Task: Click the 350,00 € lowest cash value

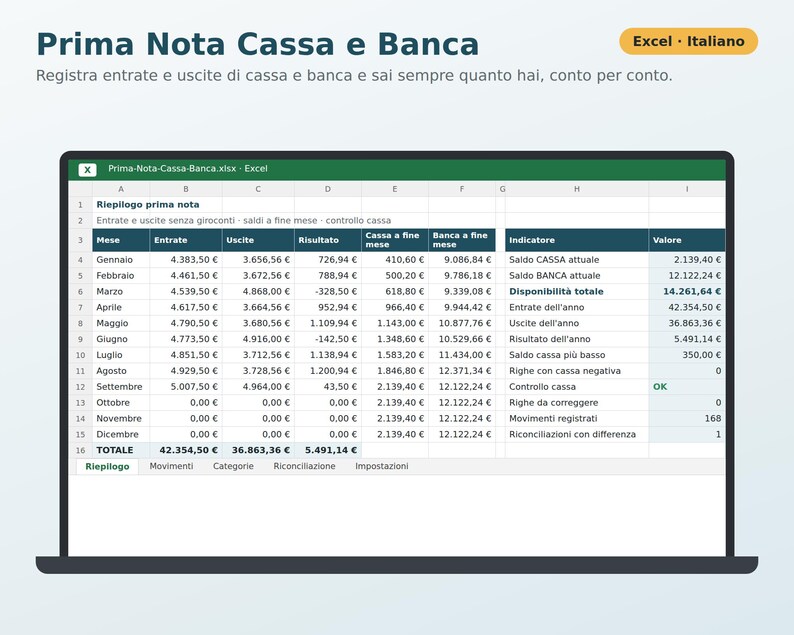Action: (x=687, y=355)
